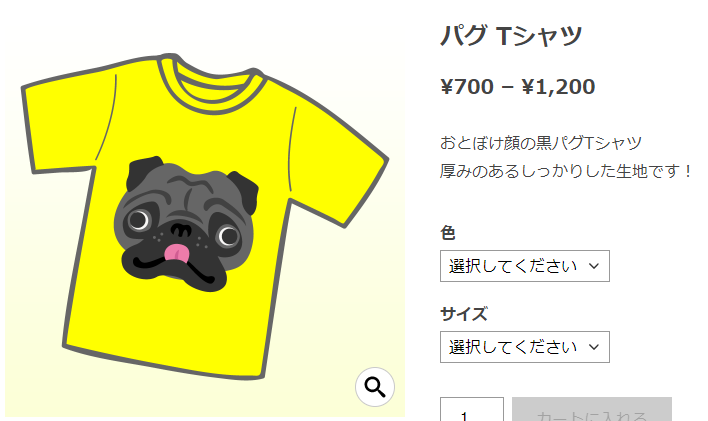Screen dimensions: 708x421
Task: Open the サイズ (size) selection dropdown
Action: point(525,347)
